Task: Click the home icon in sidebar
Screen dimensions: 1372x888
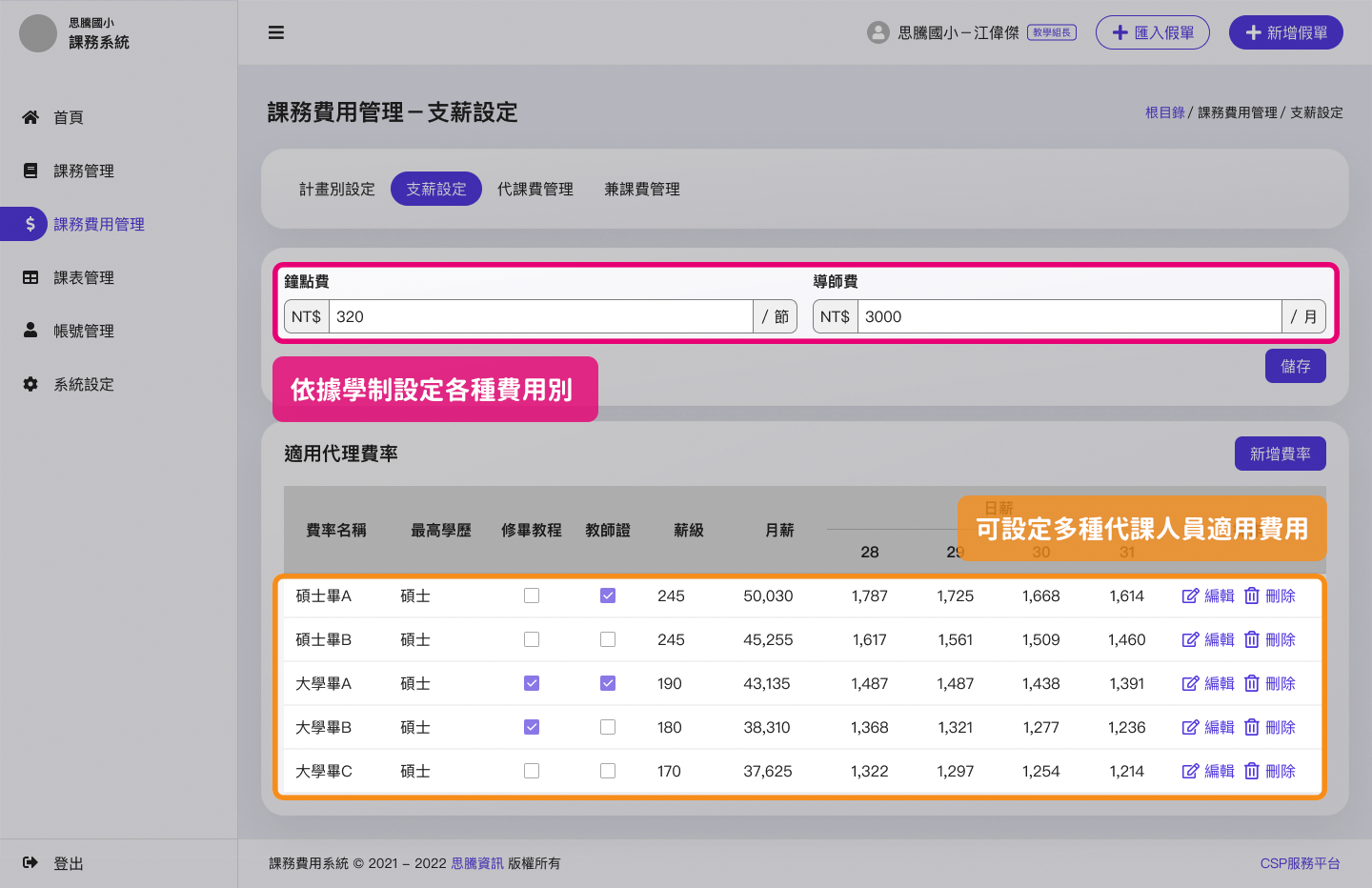Action: (30, 117)
